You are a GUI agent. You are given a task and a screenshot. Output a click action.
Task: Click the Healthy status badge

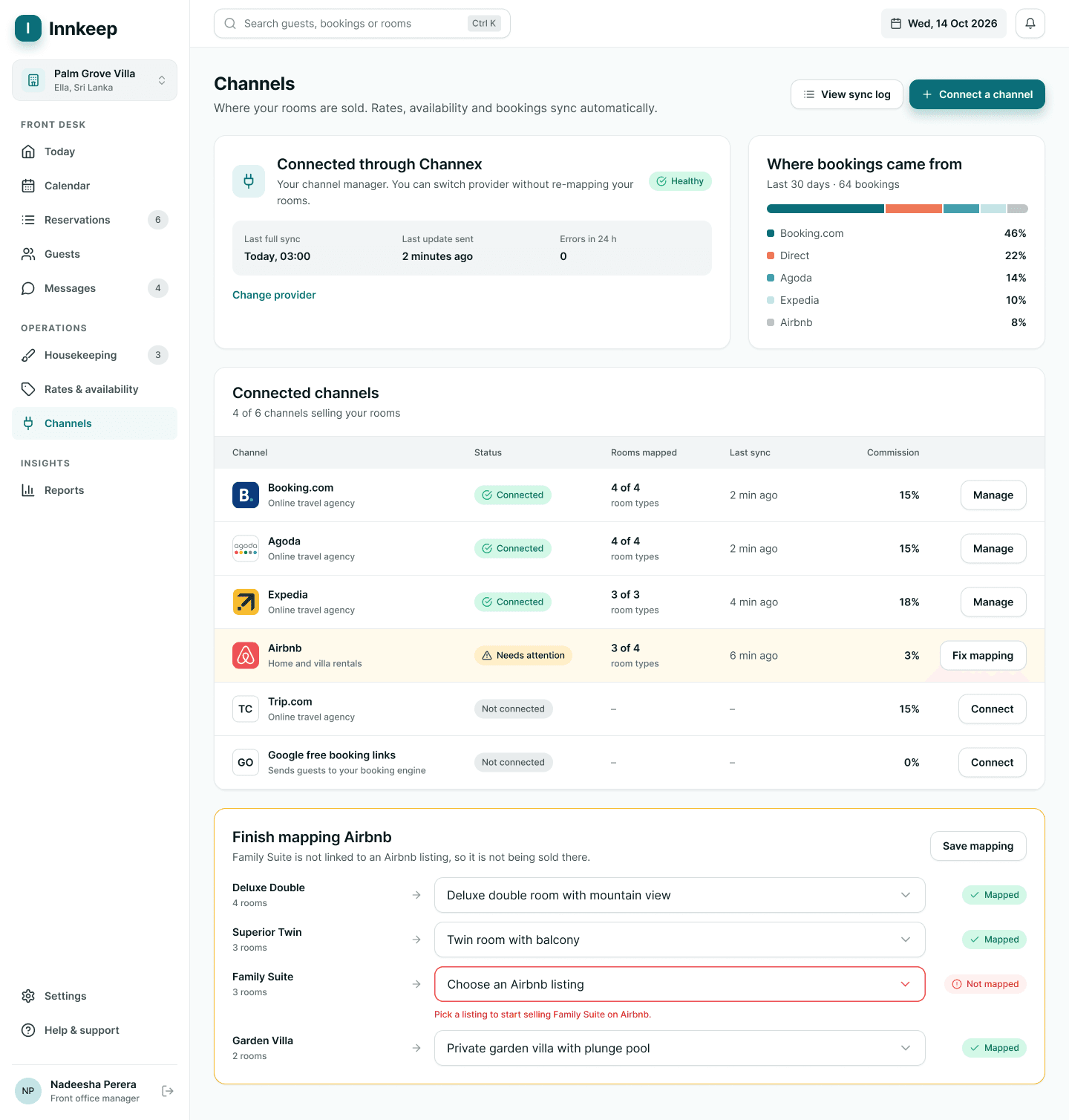(680, 181)
